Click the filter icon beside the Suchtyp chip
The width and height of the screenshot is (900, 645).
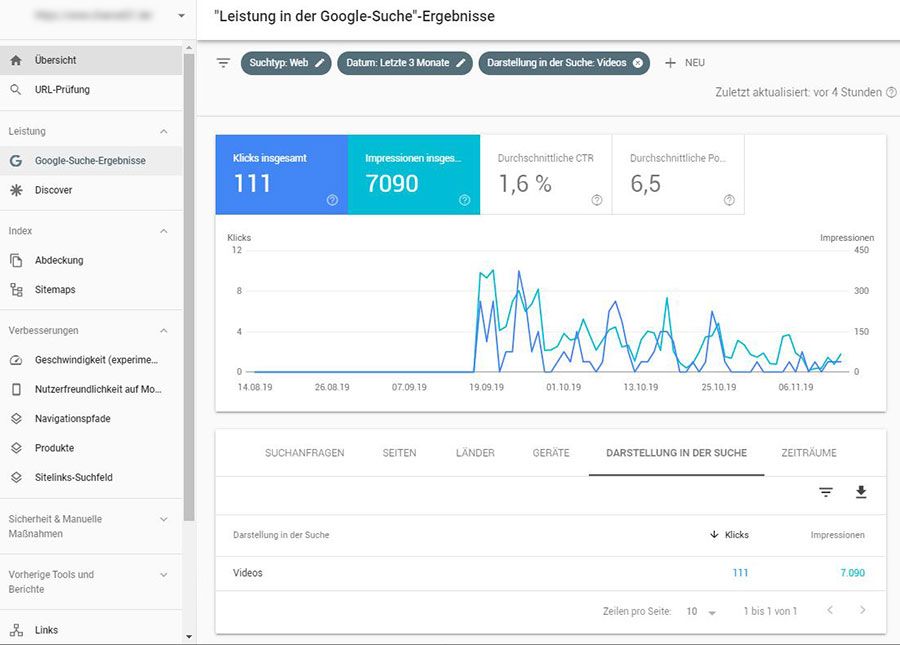coord(223,63)
